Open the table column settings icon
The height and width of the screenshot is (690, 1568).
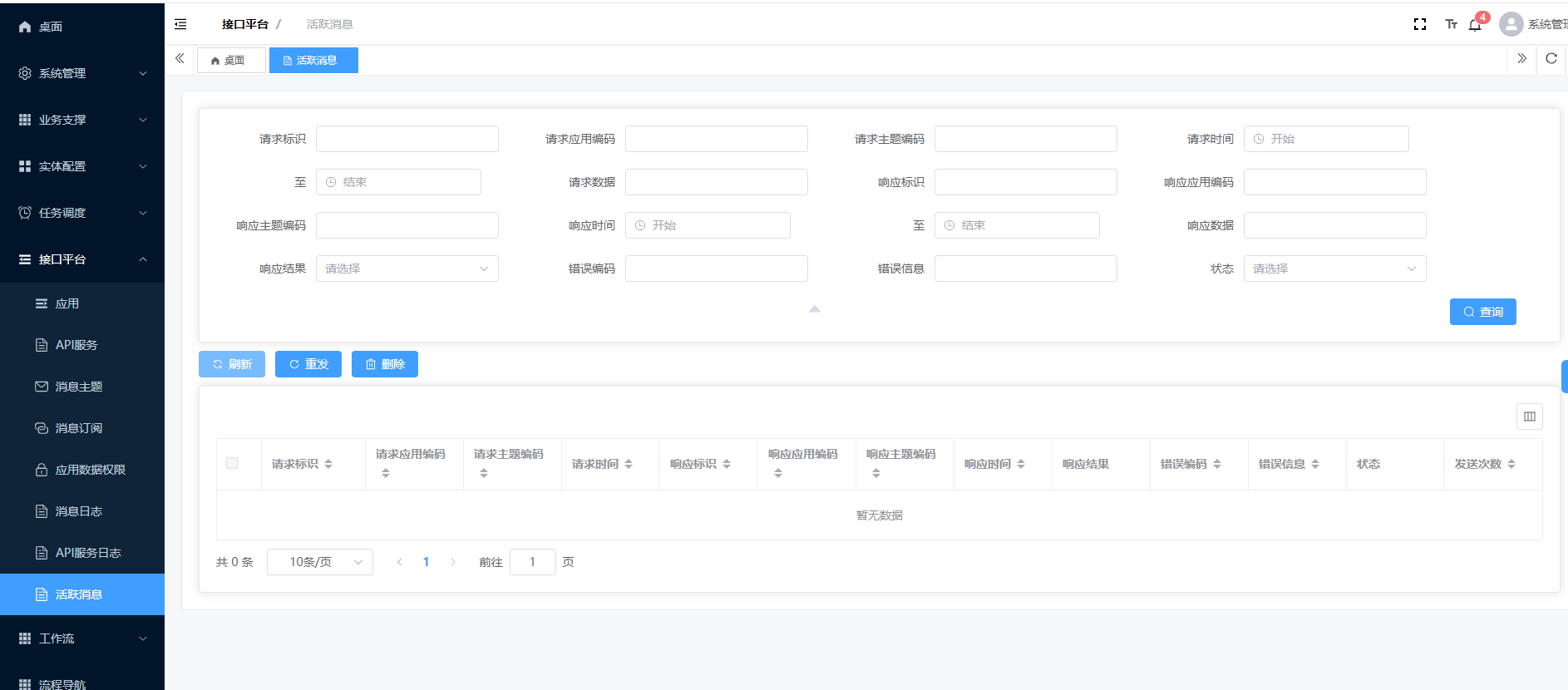[x=1529, y=416]
